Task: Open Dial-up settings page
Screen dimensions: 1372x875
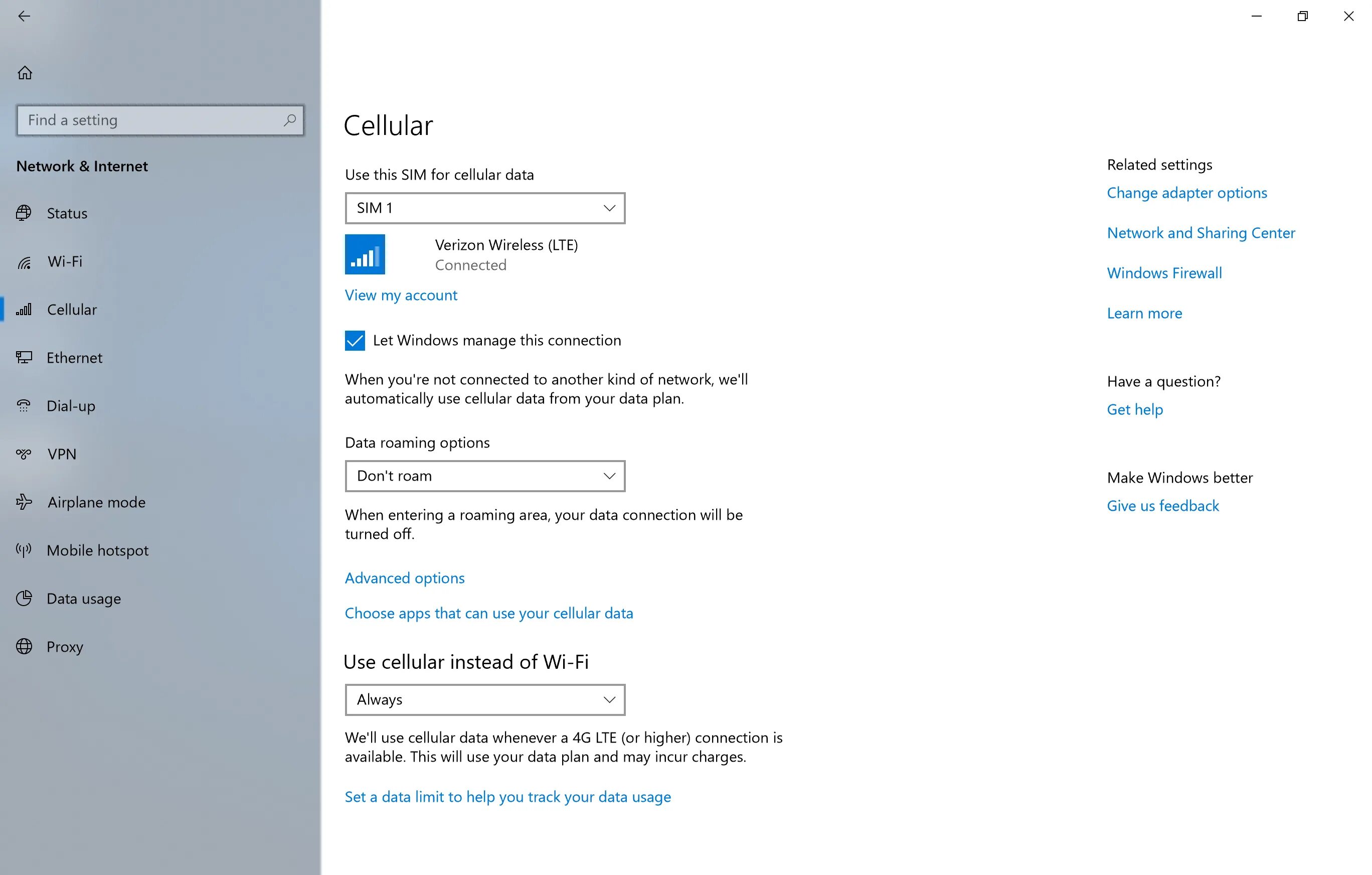Action: coord(159,406)
